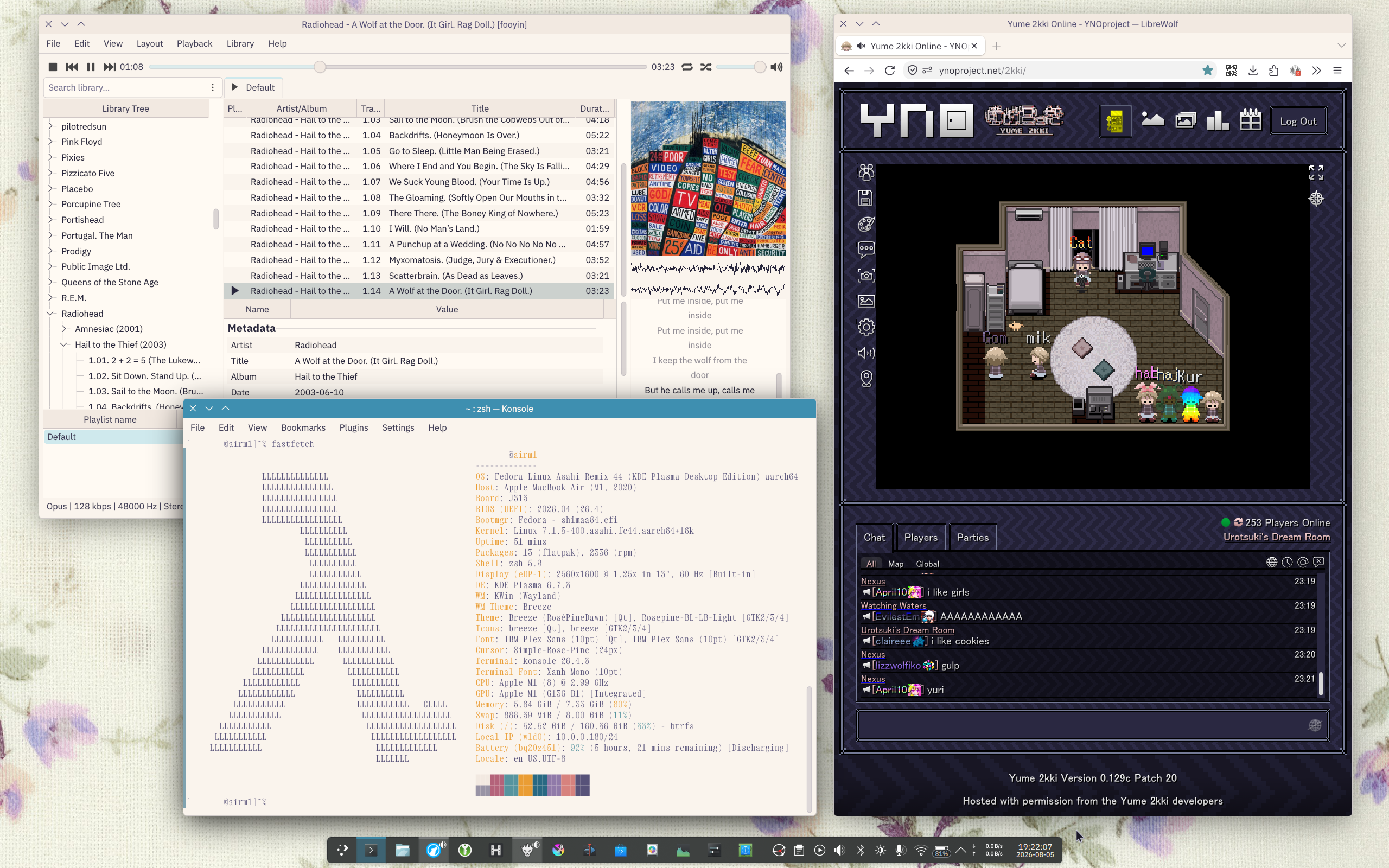This screenshot has width=1389, height=868.
Task: Switch to the Players tab
Action: pyautogui.click(x=921, y=537)
